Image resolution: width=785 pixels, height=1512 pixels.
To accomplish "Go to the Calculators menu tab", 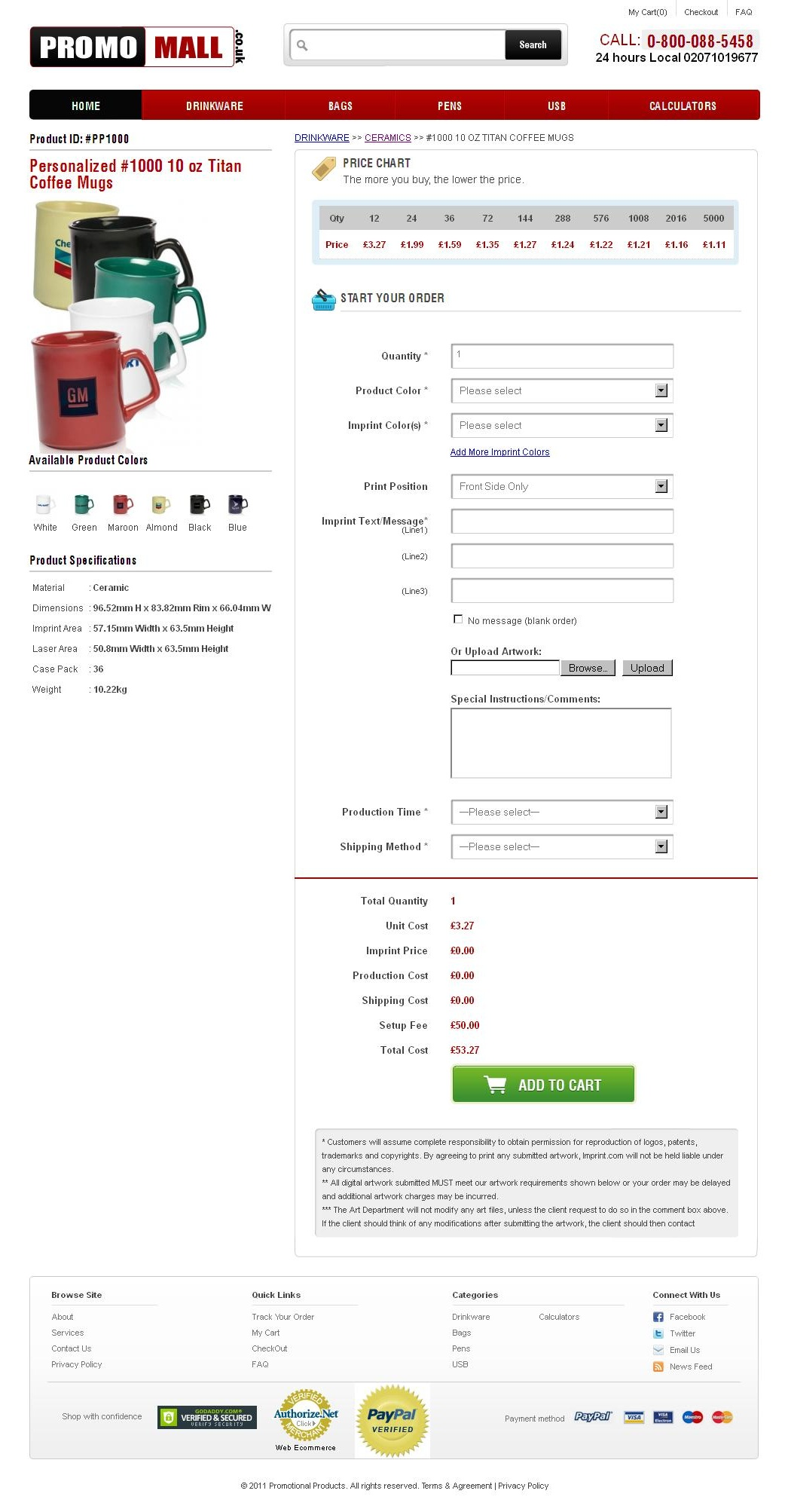I will pos(683,106).
